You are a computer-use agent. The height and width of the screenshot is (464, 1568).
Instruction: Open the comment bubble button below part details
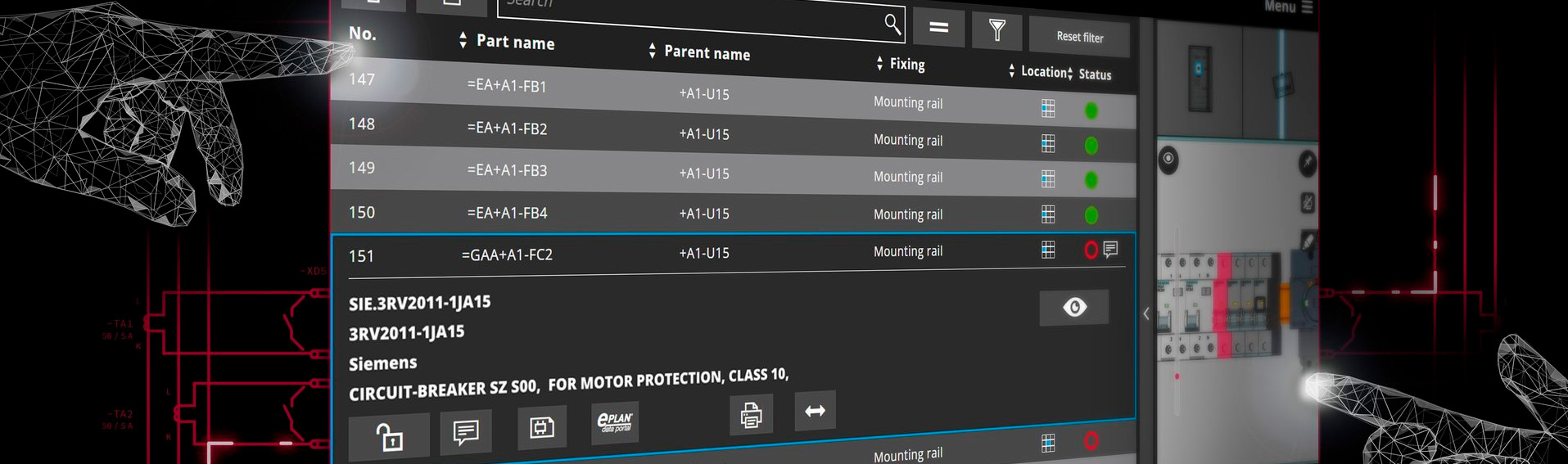pyautogui.click(x=465, y=431)
